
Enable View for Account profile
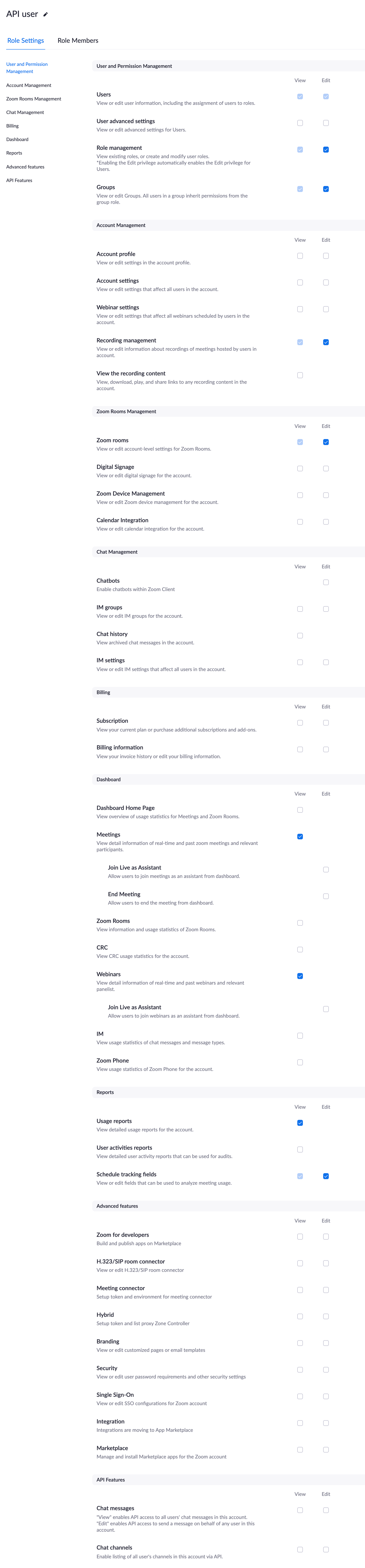[300, 256]
